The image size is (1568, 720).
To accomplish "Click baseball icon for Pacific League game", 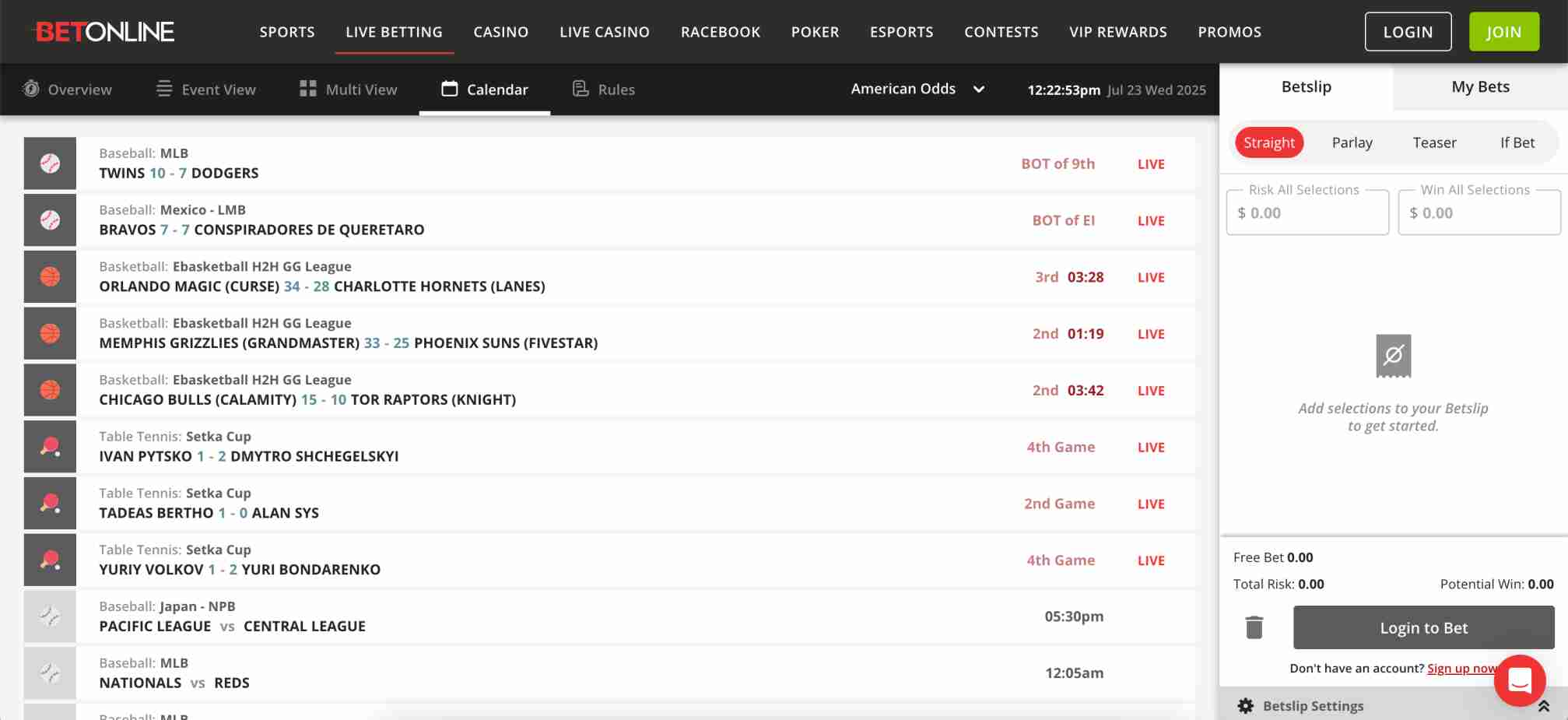I will coord(50,616).
